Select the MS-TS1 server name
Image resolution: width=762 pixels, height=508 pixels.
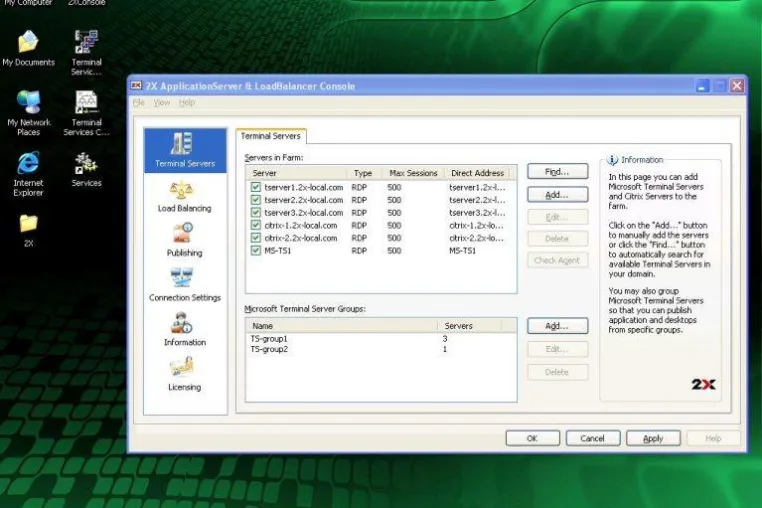(x=277, y=250)
